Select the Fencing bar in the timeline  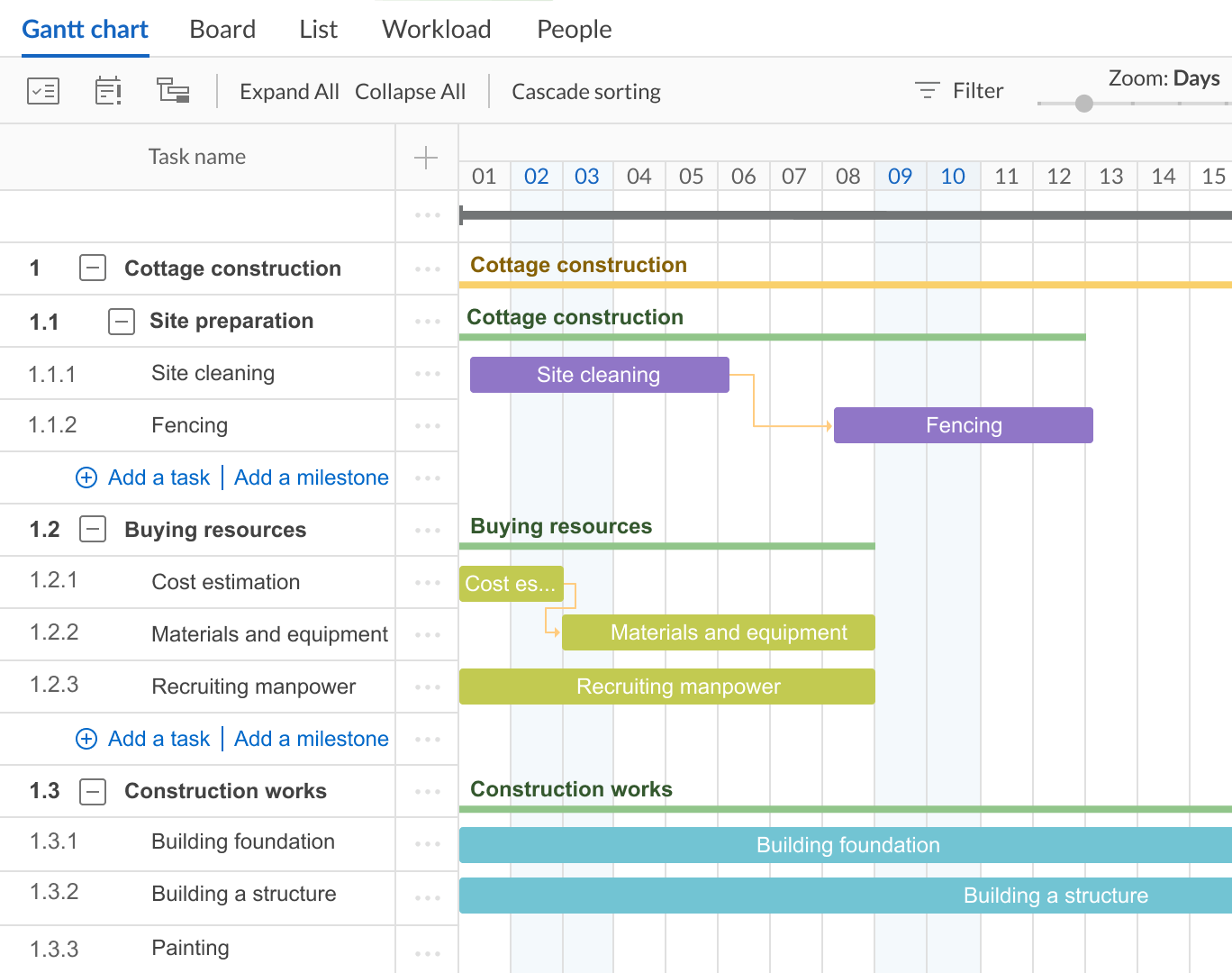click(x=963, y=424)
